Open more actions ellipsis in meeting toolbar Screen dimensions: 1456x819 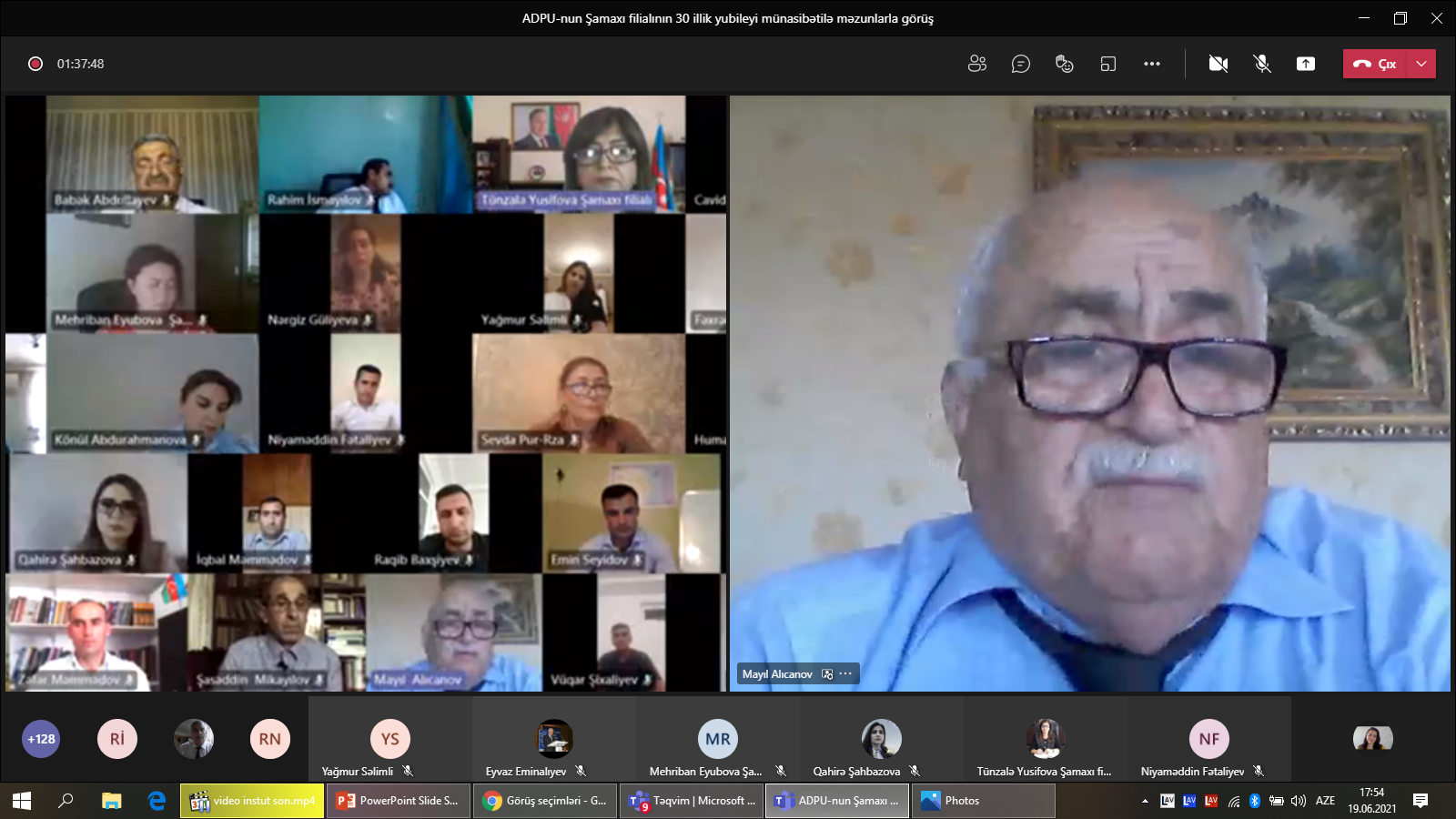[1152, 64]
